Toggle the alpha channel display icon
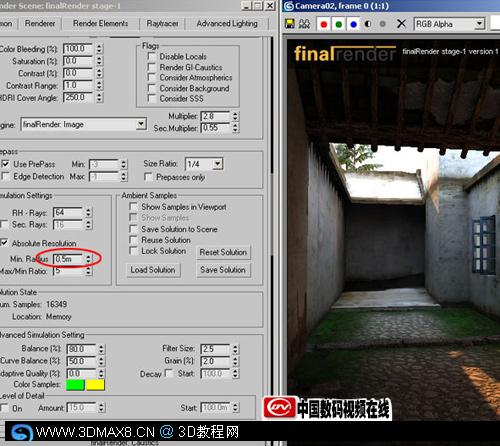 tap(368, 24)
